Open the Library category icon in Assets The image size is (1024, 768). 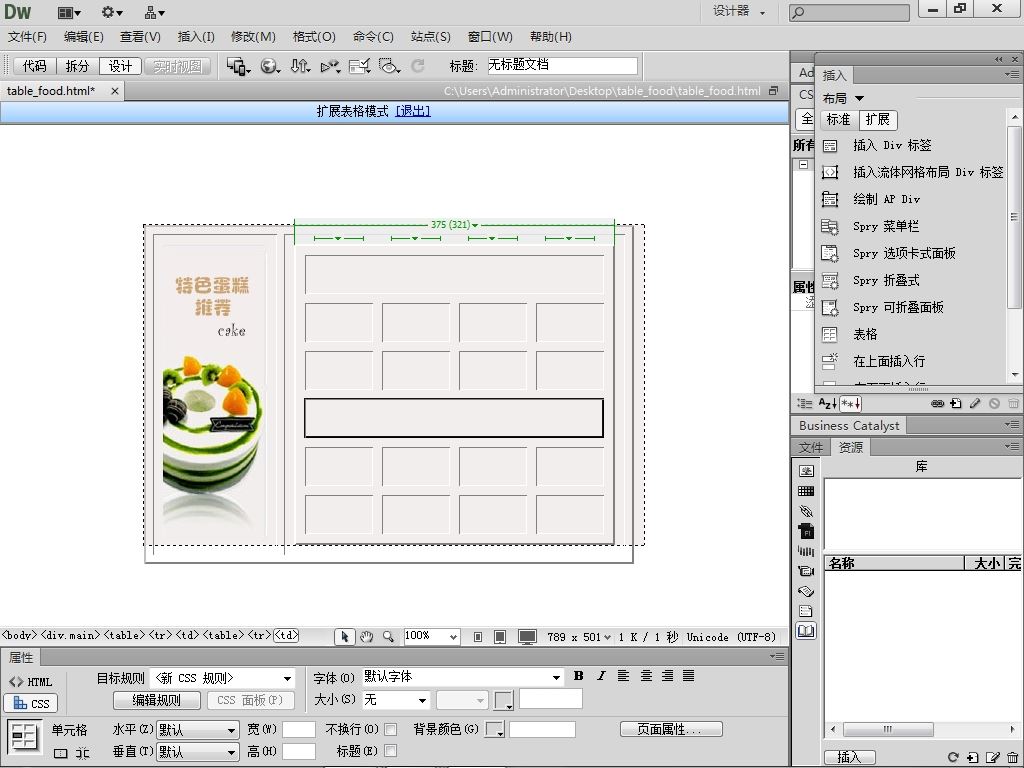pyautogui.click(x=806, y=631)
